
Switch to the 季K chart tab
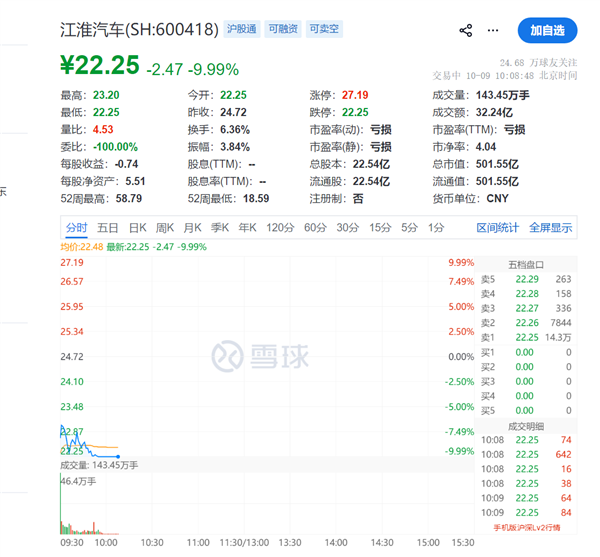point(220,228)
